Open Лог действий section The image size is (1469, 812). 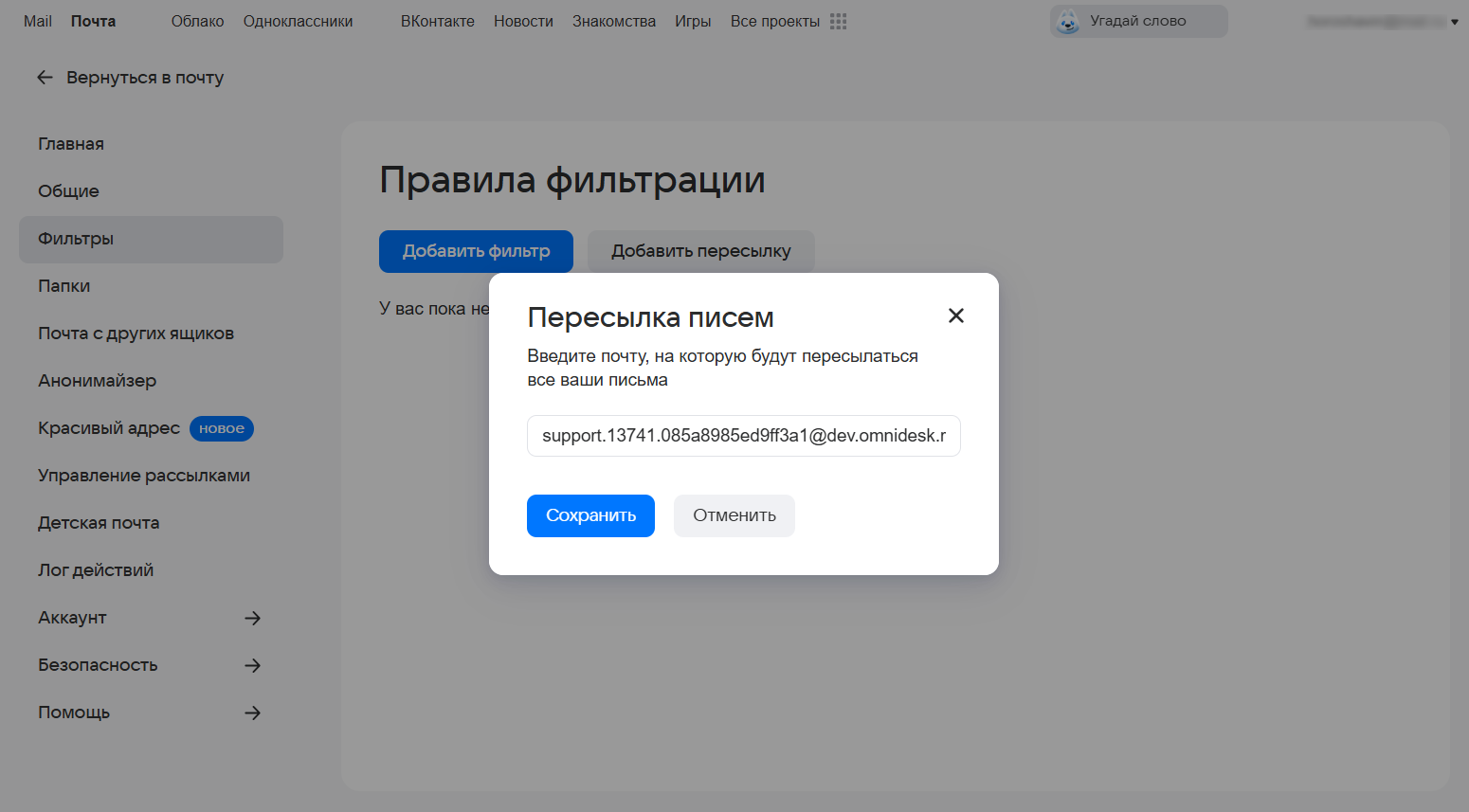click(x=96, y=570)
